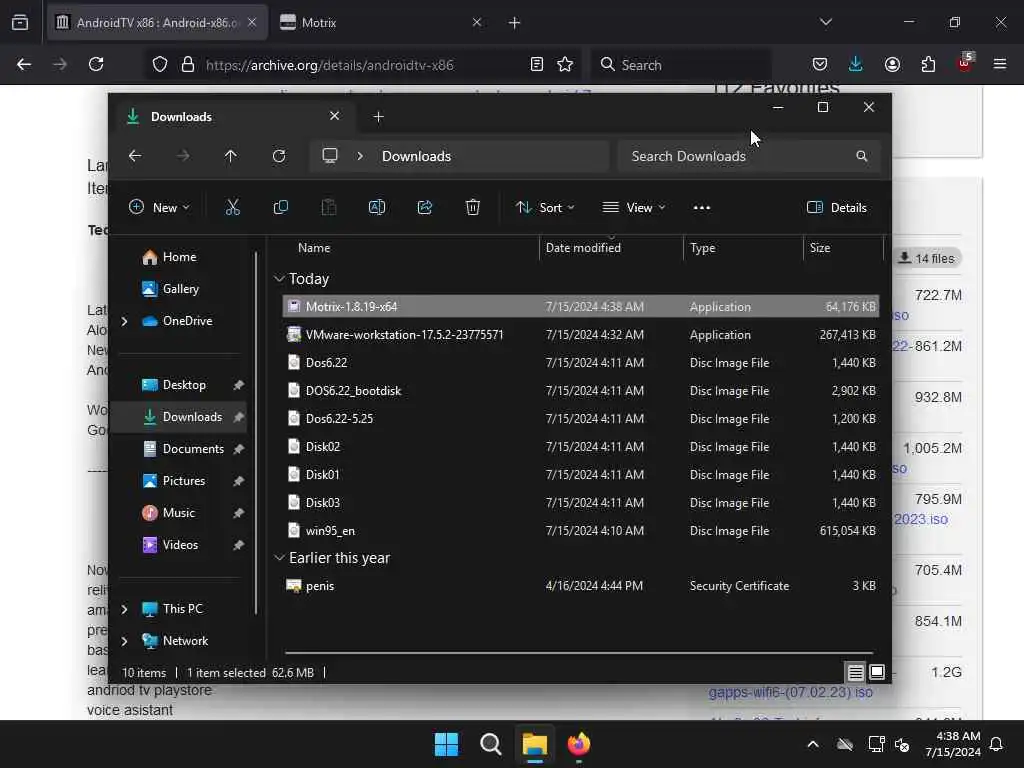
Task: Open the Sort dropdown menu
Action: 545,208
